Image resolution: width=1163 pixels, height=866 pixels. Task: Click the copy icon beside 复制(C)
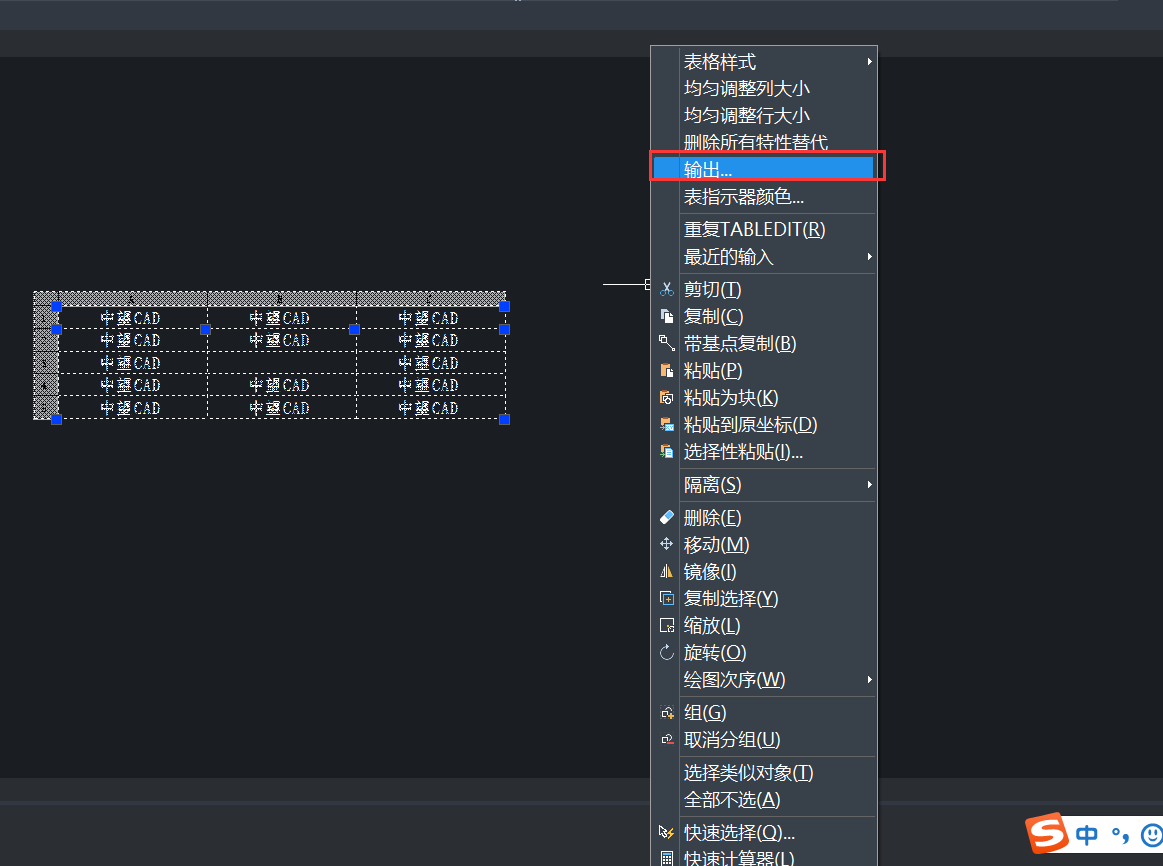click(x=667, y=316)
